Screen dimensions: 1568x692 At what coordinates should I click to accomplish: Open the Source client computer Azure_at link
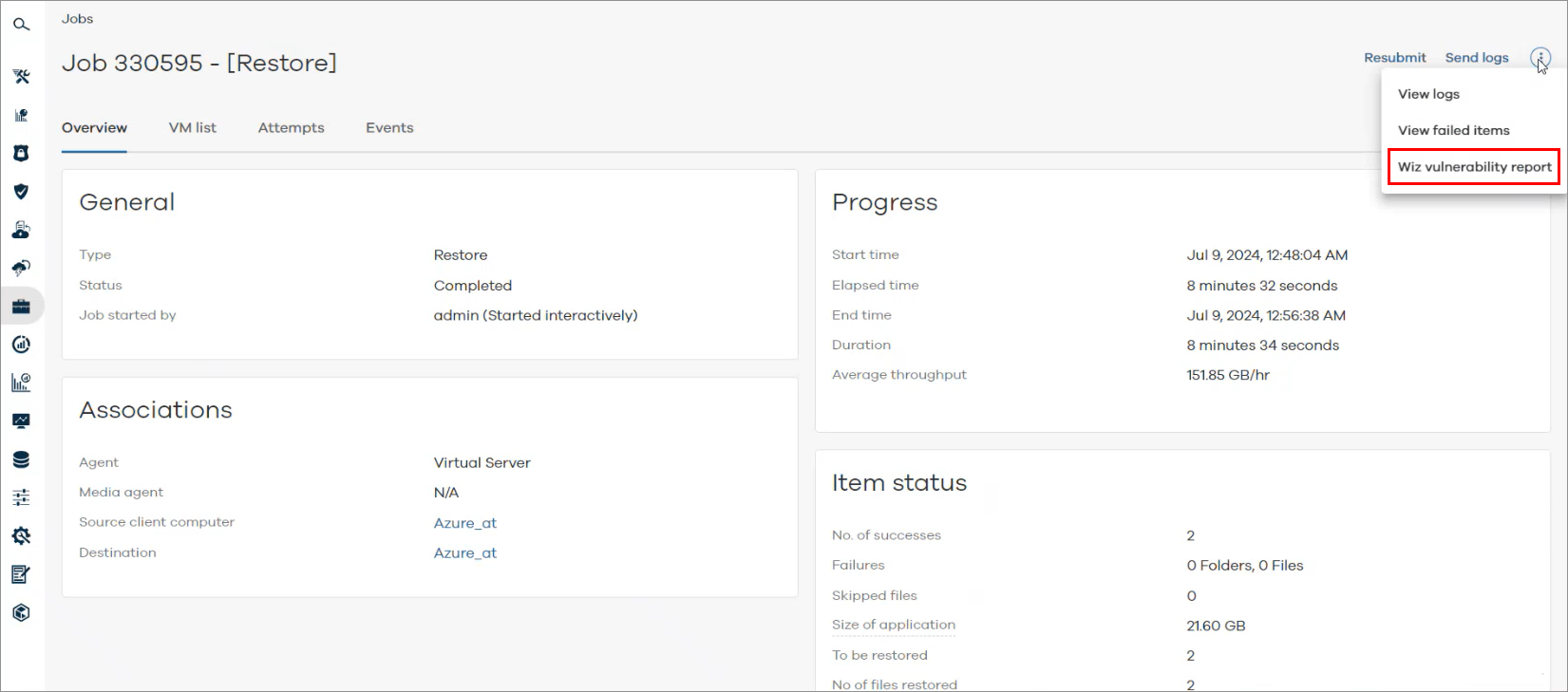(464, 523)
